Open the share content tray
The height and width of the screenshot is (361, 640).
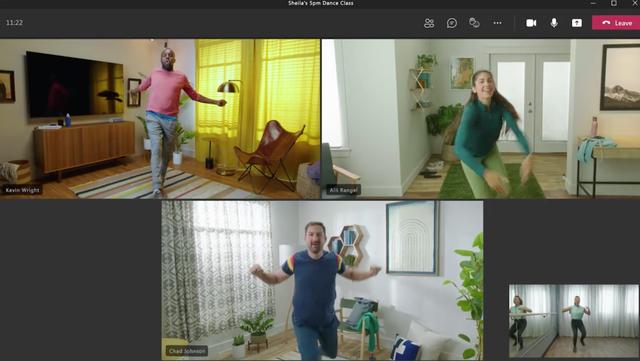pos(576,23)
